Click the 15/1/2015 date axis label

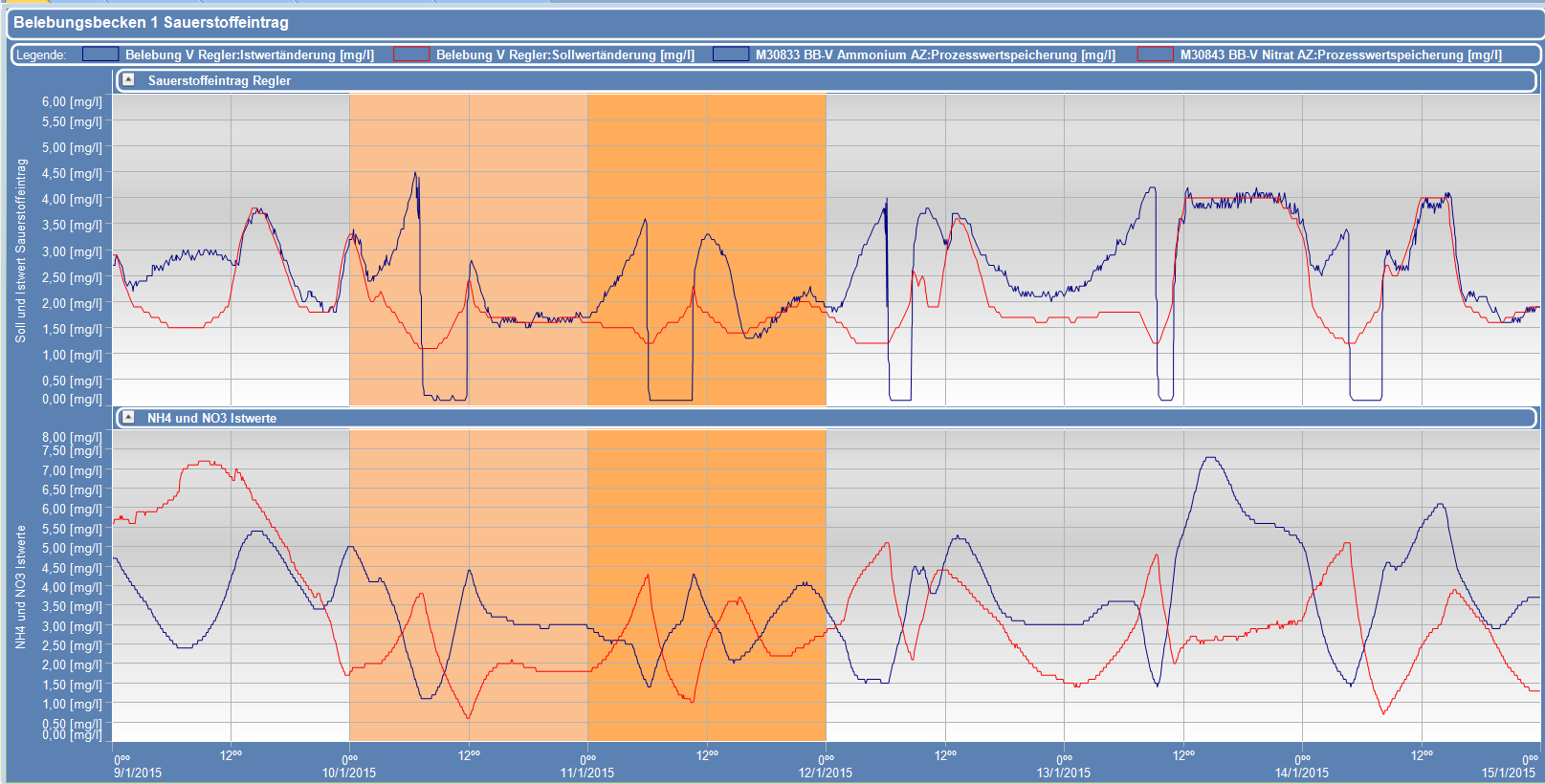(x=1508, y=773)
